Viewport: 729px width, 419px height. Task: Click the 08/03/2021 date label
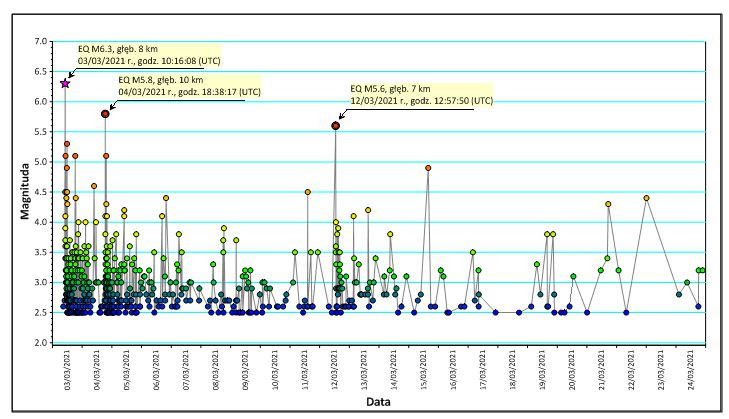tap(216, 370)
